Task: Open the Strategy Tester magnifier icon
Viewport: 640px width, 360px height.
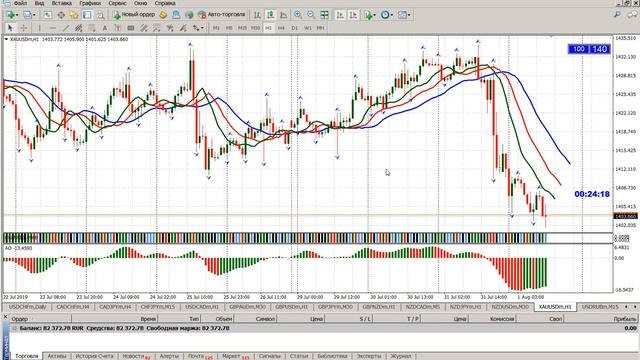Action: [x=100, y=15]
